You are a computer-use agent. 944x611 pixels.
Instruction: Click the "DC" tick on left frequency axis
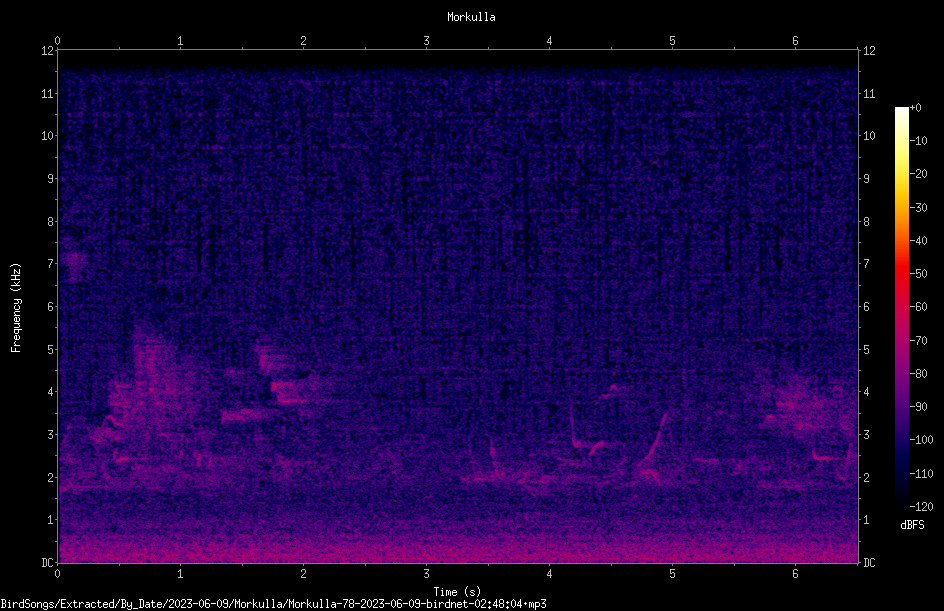pyautogui.click(x=47, y=563)
